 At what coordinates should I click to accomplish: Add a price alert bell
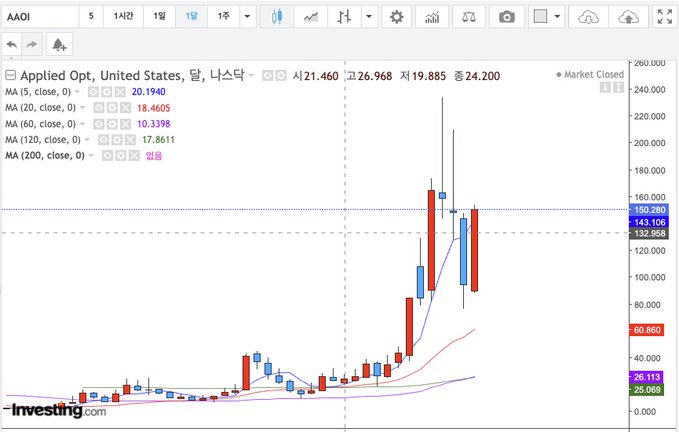click(59, 44)
